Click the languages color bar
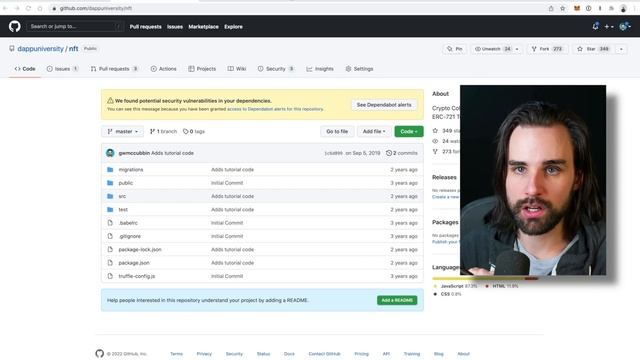The image size is (640, 360). pyautogui.click(x=485, y=278)
